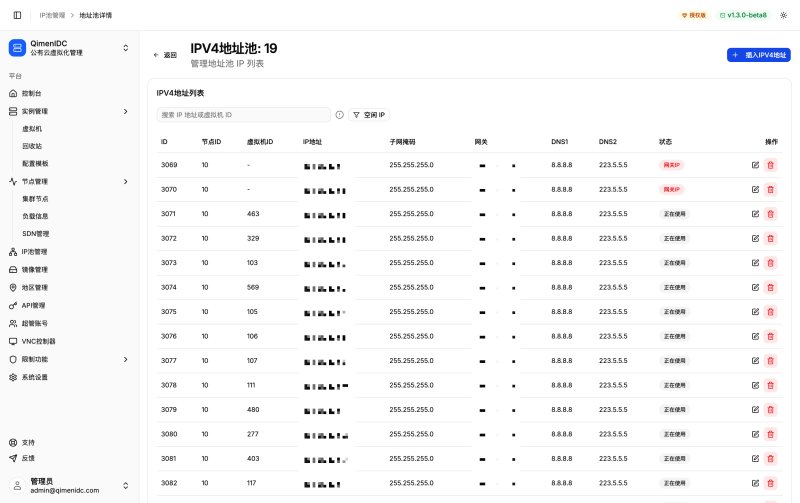The width and height of the screenshot is (800, 503).
Task: Expand the 限制功能 section chevron
Action: [126, 360]
